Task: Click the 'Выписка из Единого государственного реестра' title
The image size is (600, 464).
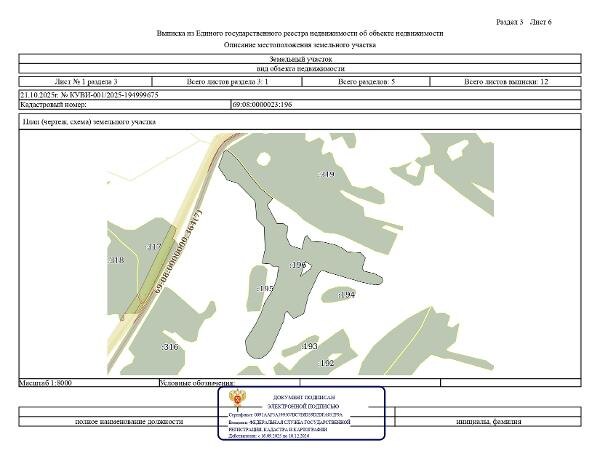Action: [300, 33]
